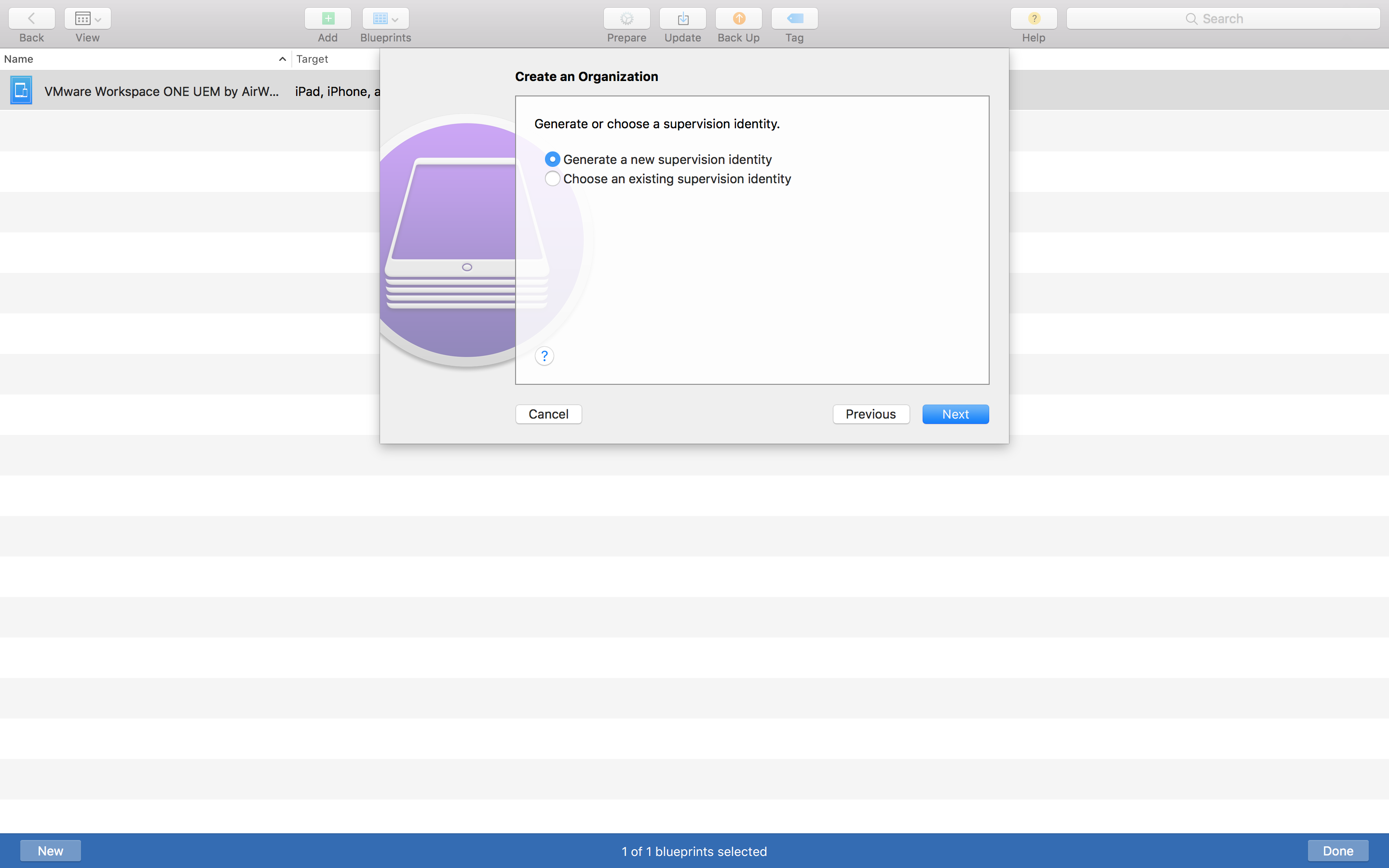Image resolution: width=1389 pixels, height=868 pixels.
Task: Click the green Add plus icon
Action: coord(328,18)
